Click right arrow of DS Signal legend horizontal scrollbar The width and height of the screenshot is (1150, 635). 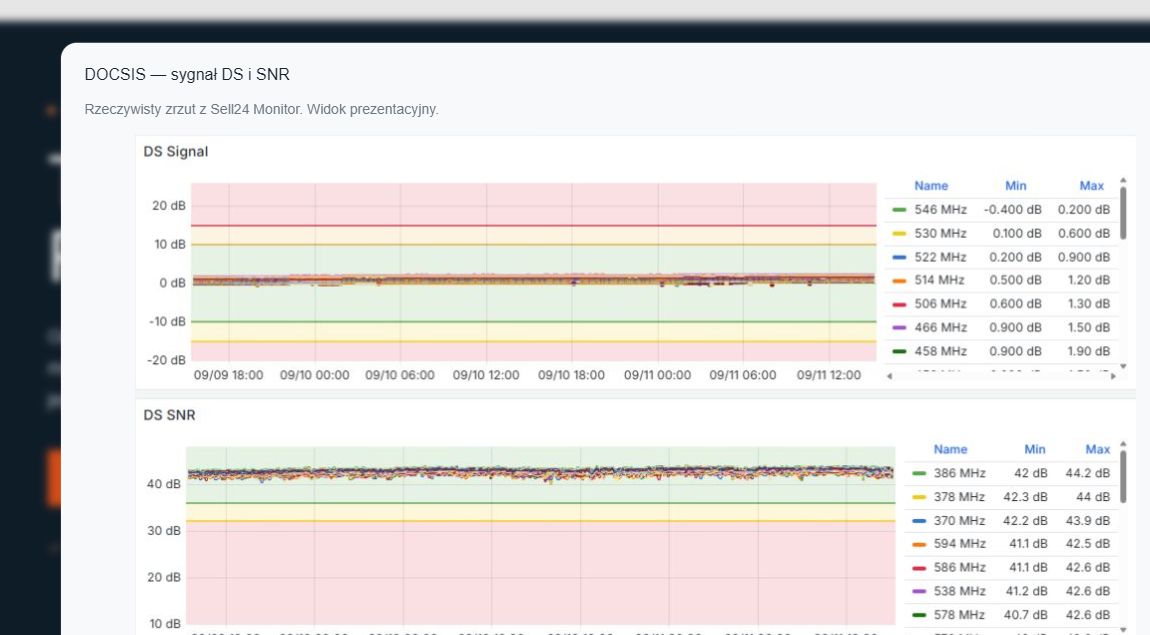[x=1113, y=376]
